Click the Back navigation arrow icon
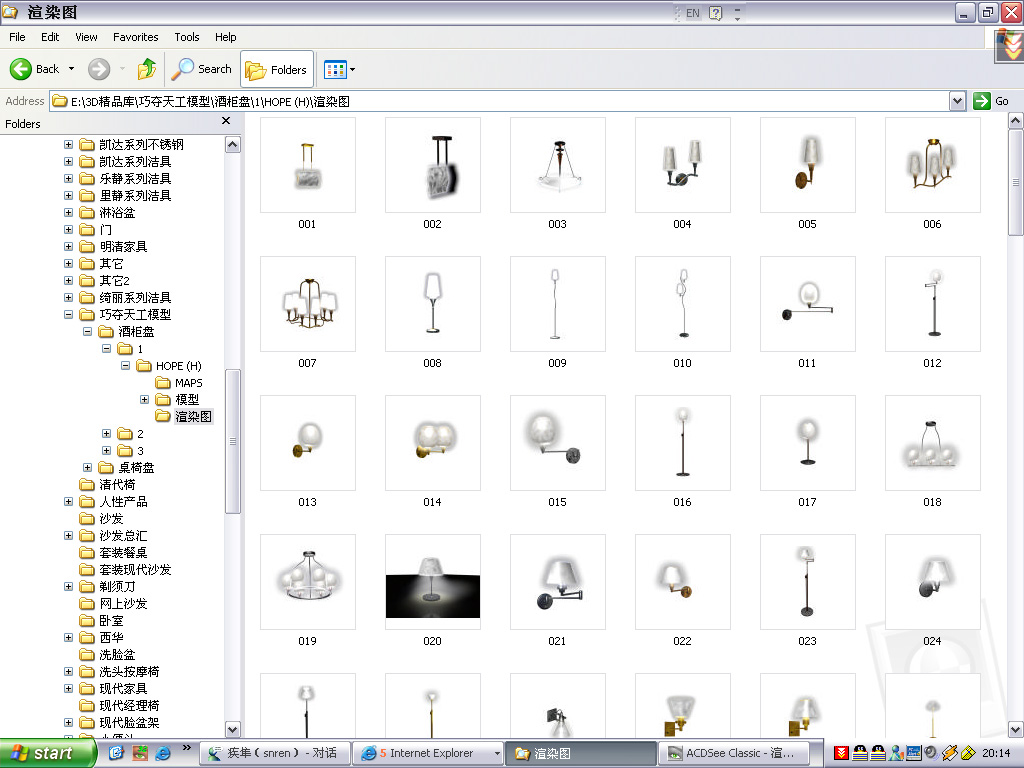The height and width of the screenshot is (768, 1024). click(22, 69)
